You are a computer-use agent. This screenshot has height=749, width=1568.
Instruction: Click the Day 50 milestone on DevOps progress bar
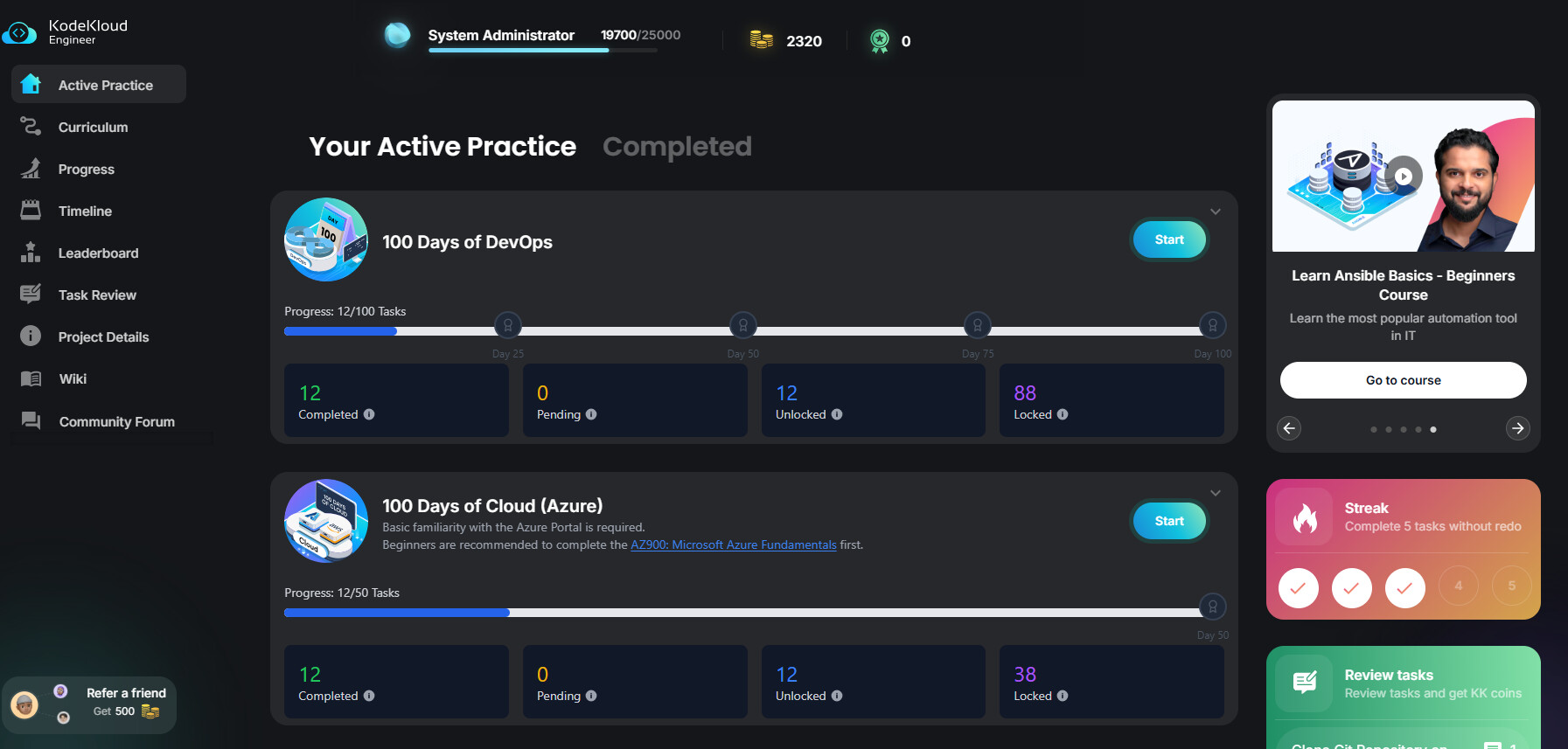(x=742, y=326)
